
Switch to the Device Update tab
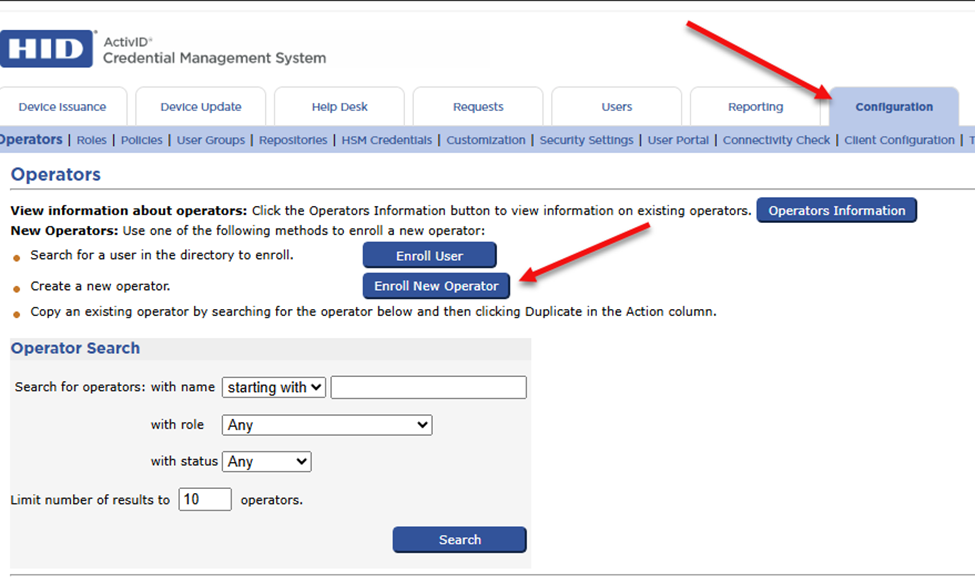[201, 107]
